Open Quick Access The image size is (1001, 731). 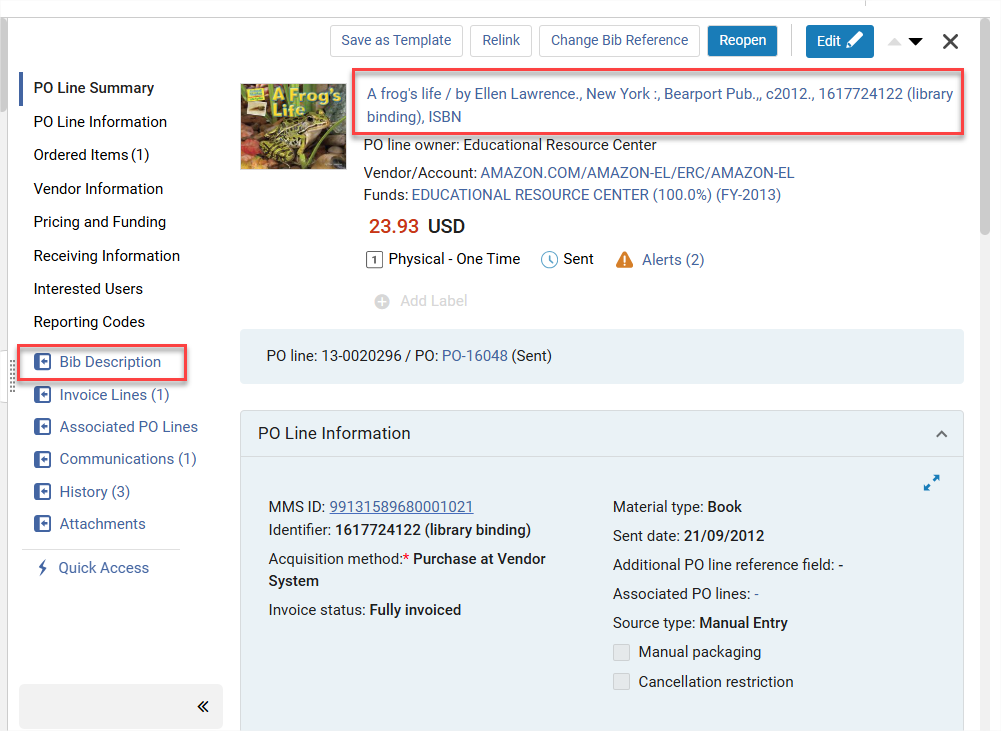(103, 568)
